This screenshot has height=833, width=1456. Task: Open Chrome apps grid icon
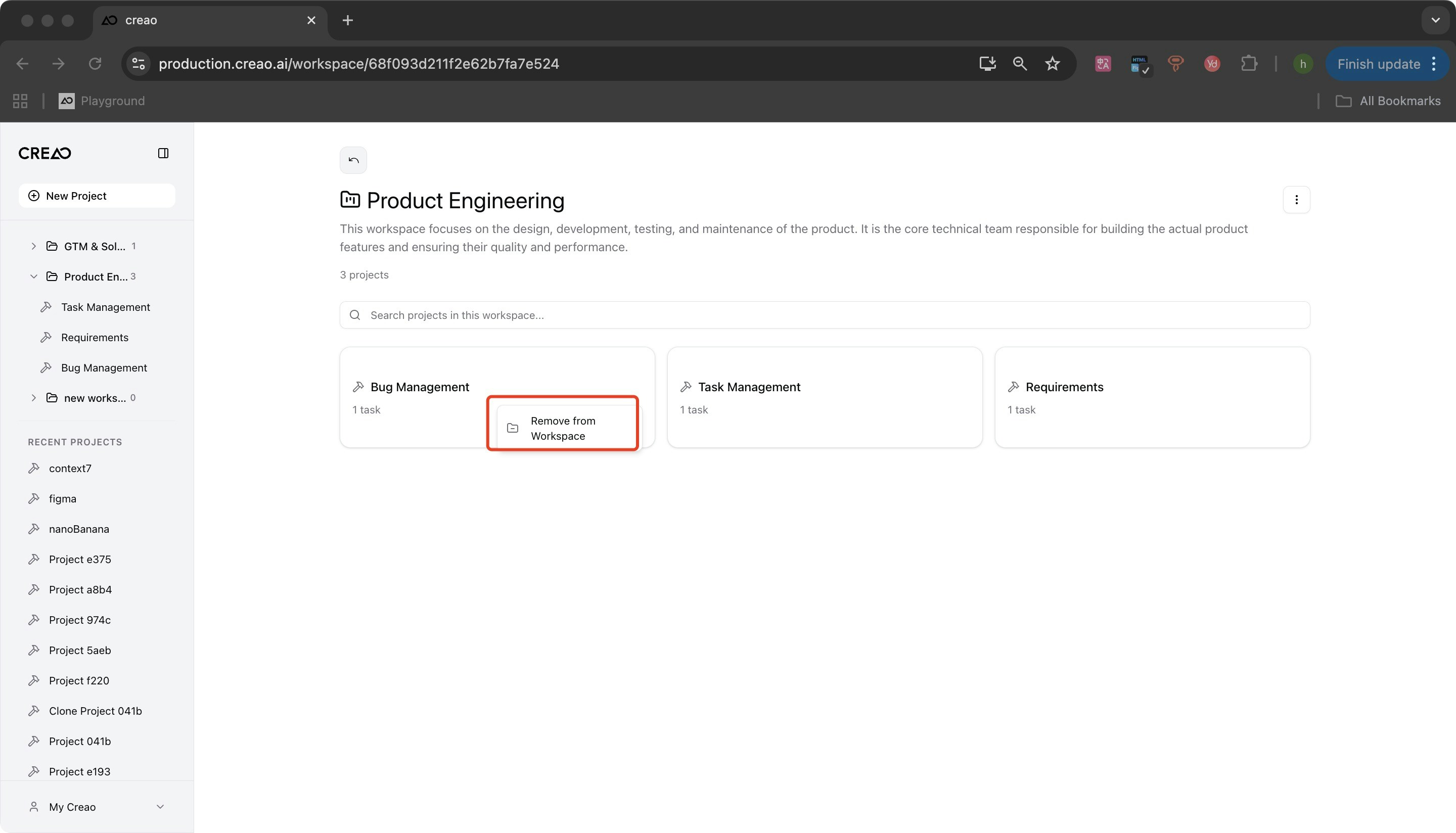coord(20,101)
